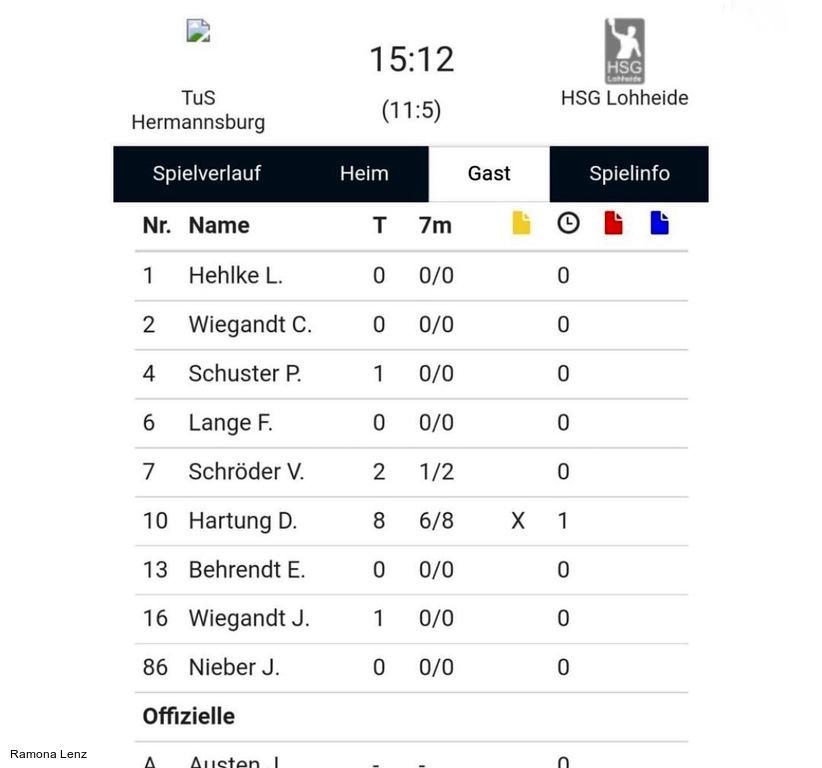Click the 15:12 final score
This screenshot has height=768, width=822.
click(x=412, y=59)
